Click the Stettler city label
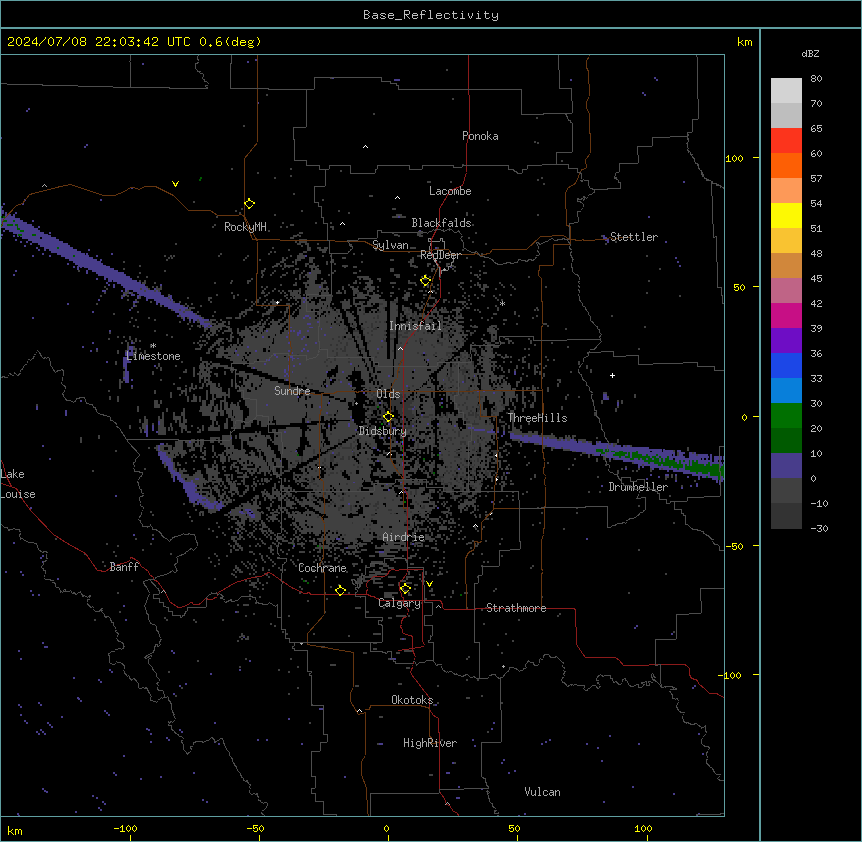The width and height of the screenshot is (862, 842). point(634,237)
